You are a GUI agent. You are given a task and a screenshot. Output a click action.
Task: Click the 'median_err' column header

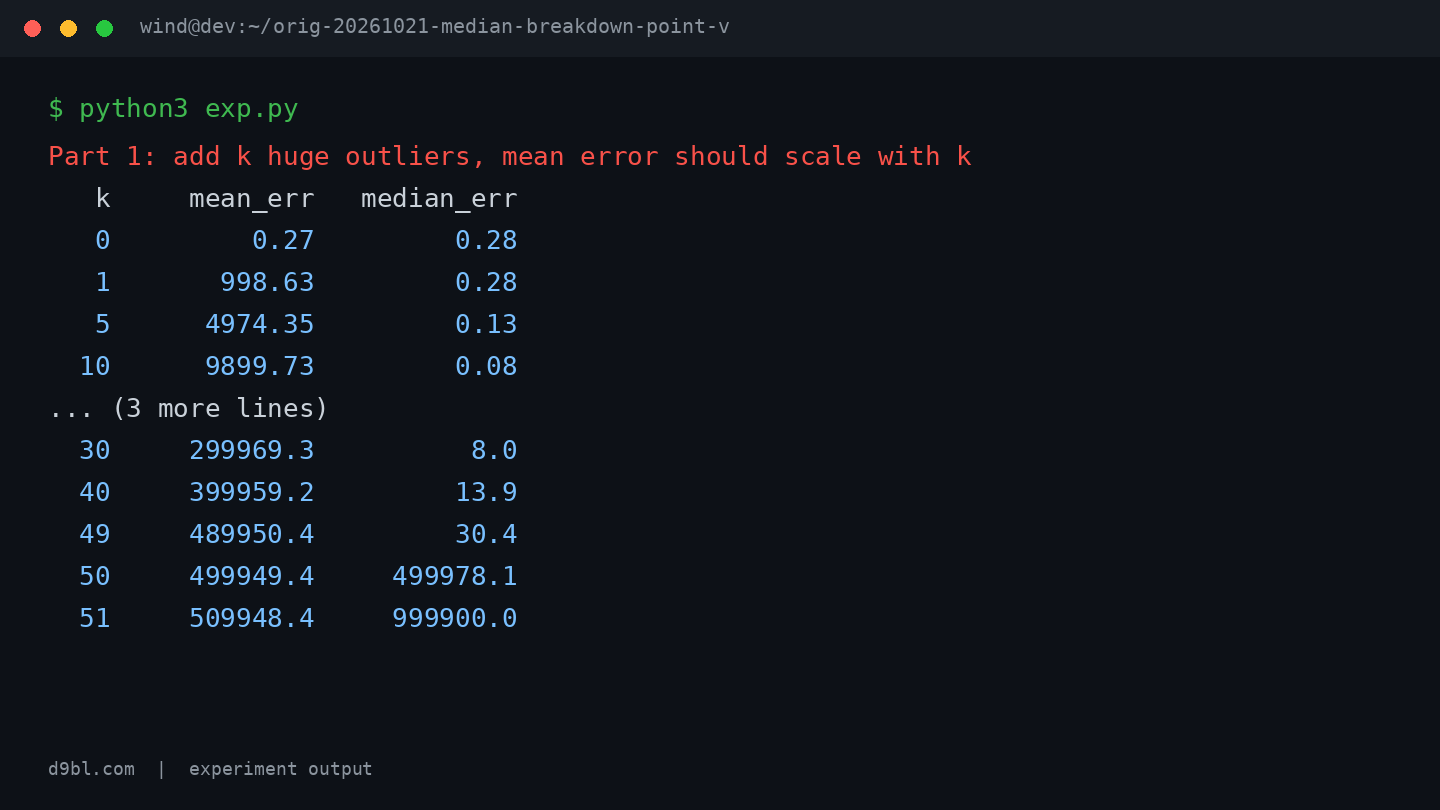[x=439, y=199]
